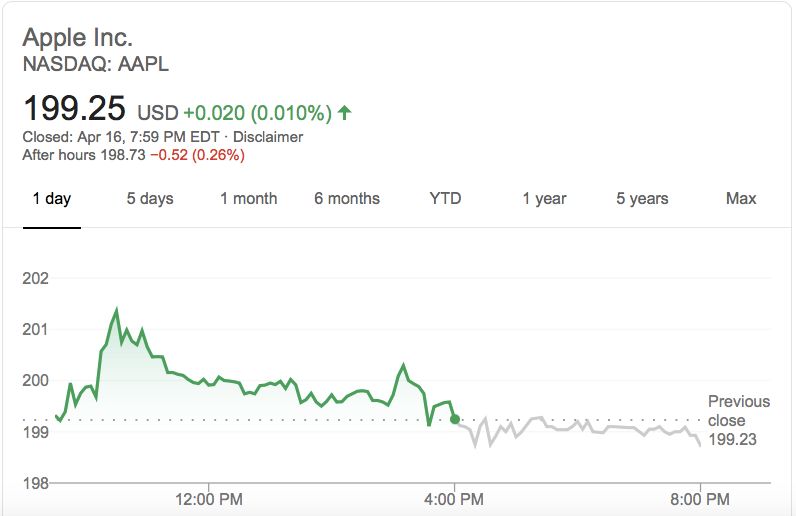Viewport: 796px width, 516px height.
Task: Select the YTD tab
Action: 445,198
